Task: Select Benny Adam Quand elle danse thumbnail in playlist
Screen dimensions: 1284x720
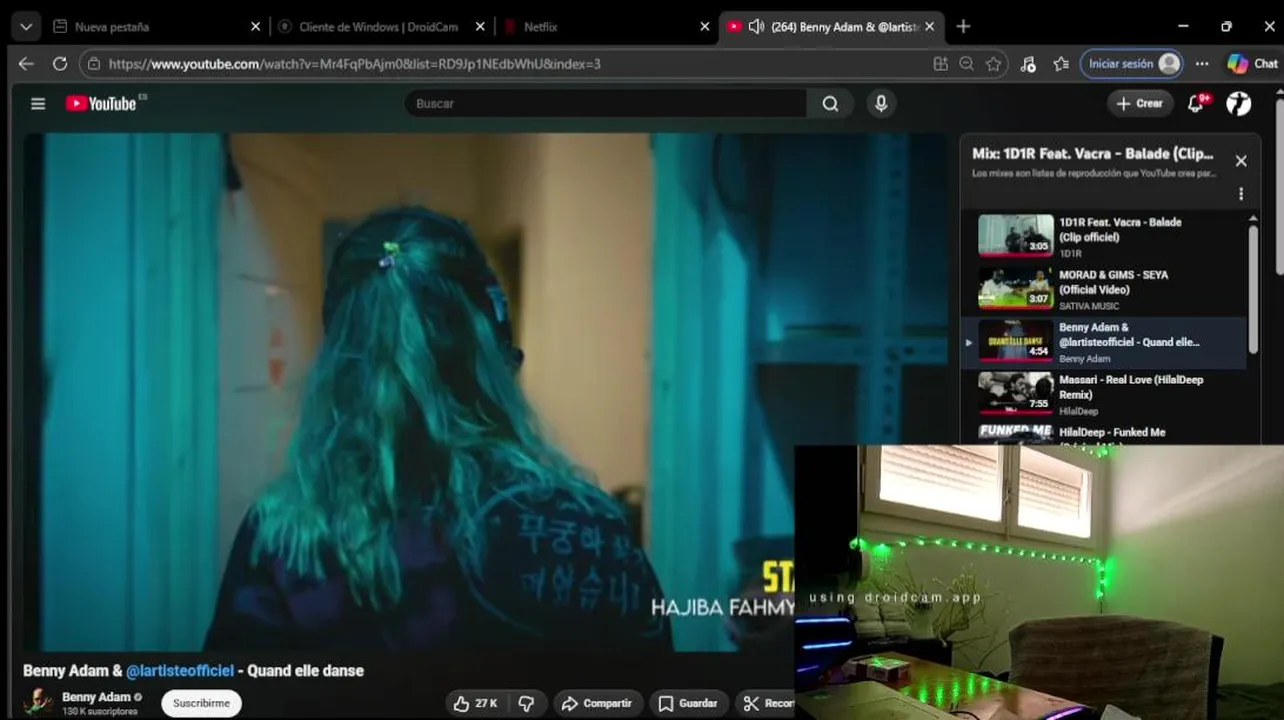Action: point(1015,341)
